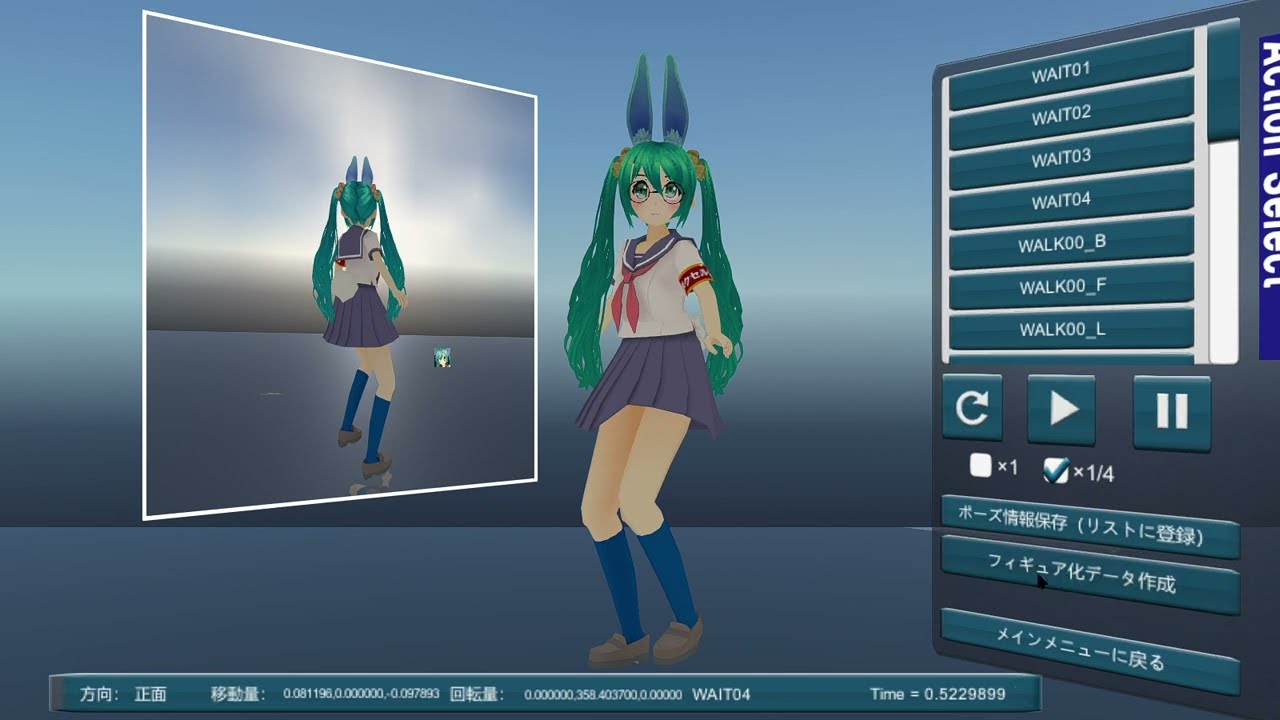
Task: Choose the WALK00_F animation
Action: (1070, 286)
